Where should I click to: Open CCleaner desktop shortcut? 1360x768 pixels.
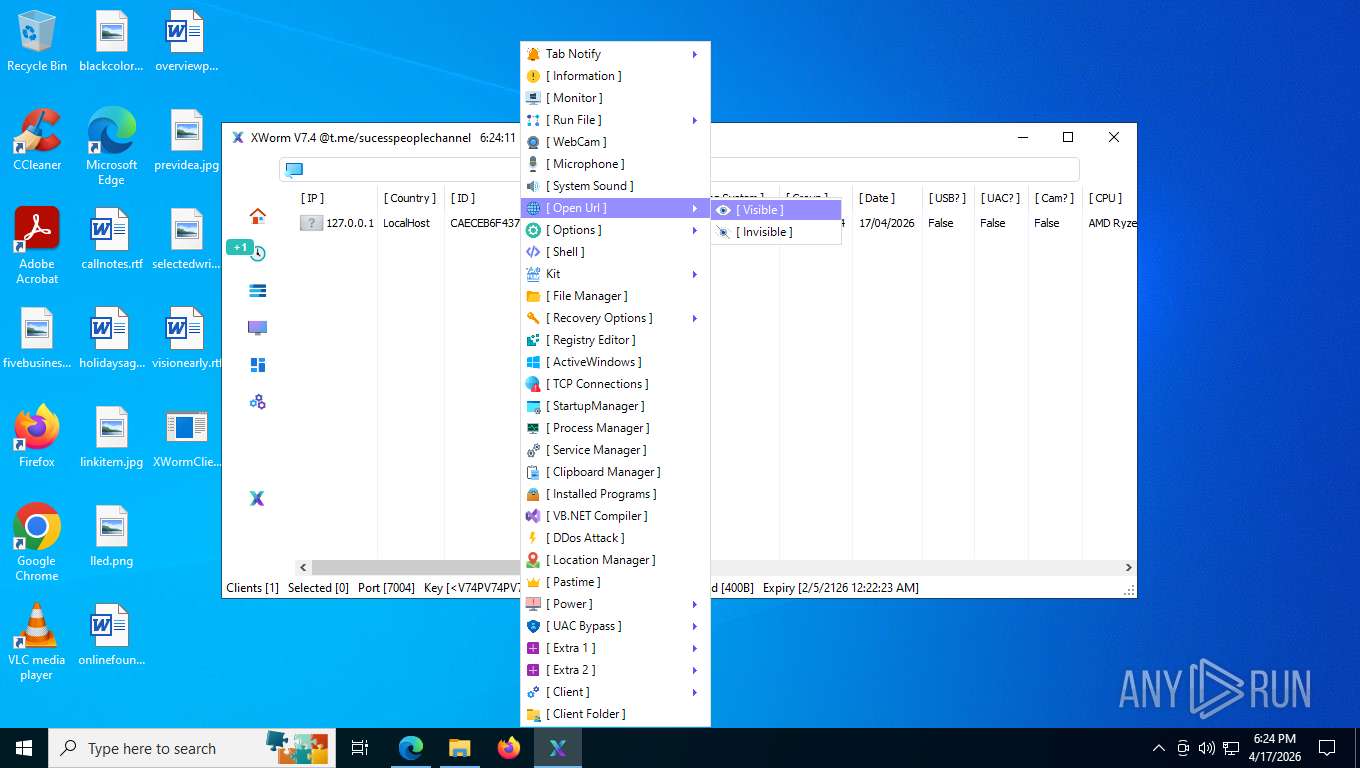(37, 140)
